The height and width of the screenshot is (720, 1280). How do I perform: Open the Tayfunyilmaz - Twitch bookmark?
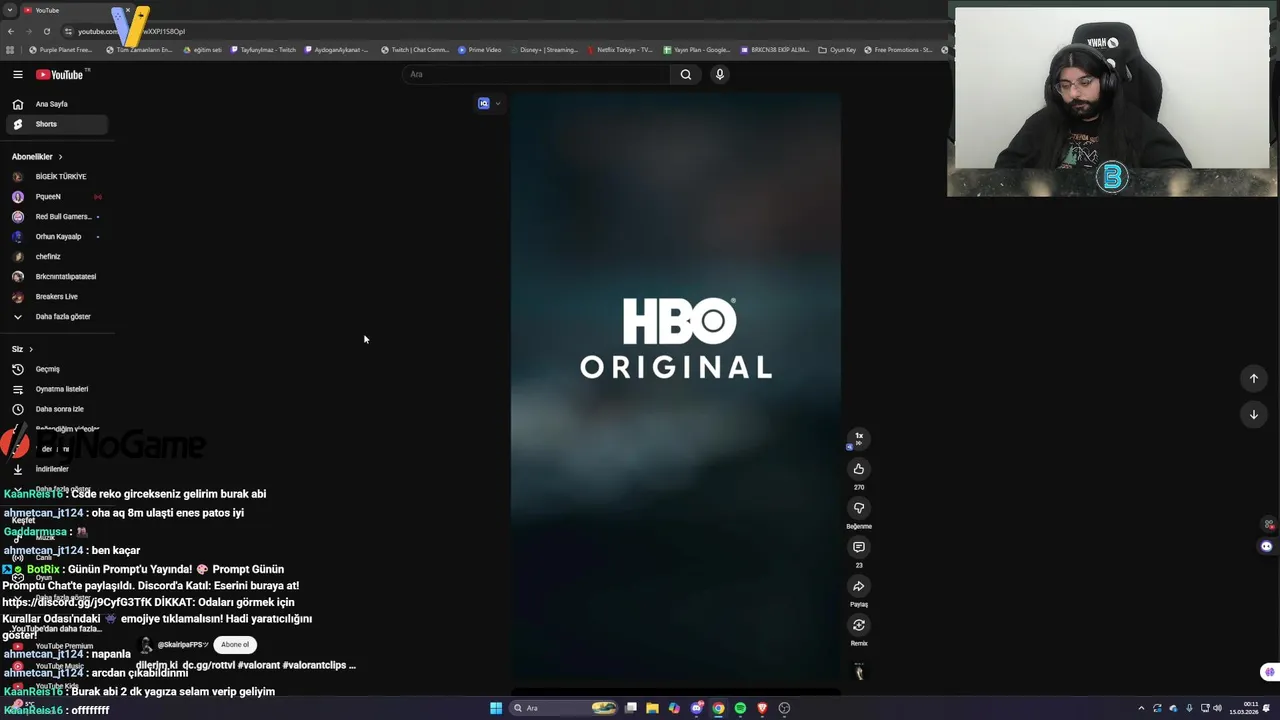264,49
